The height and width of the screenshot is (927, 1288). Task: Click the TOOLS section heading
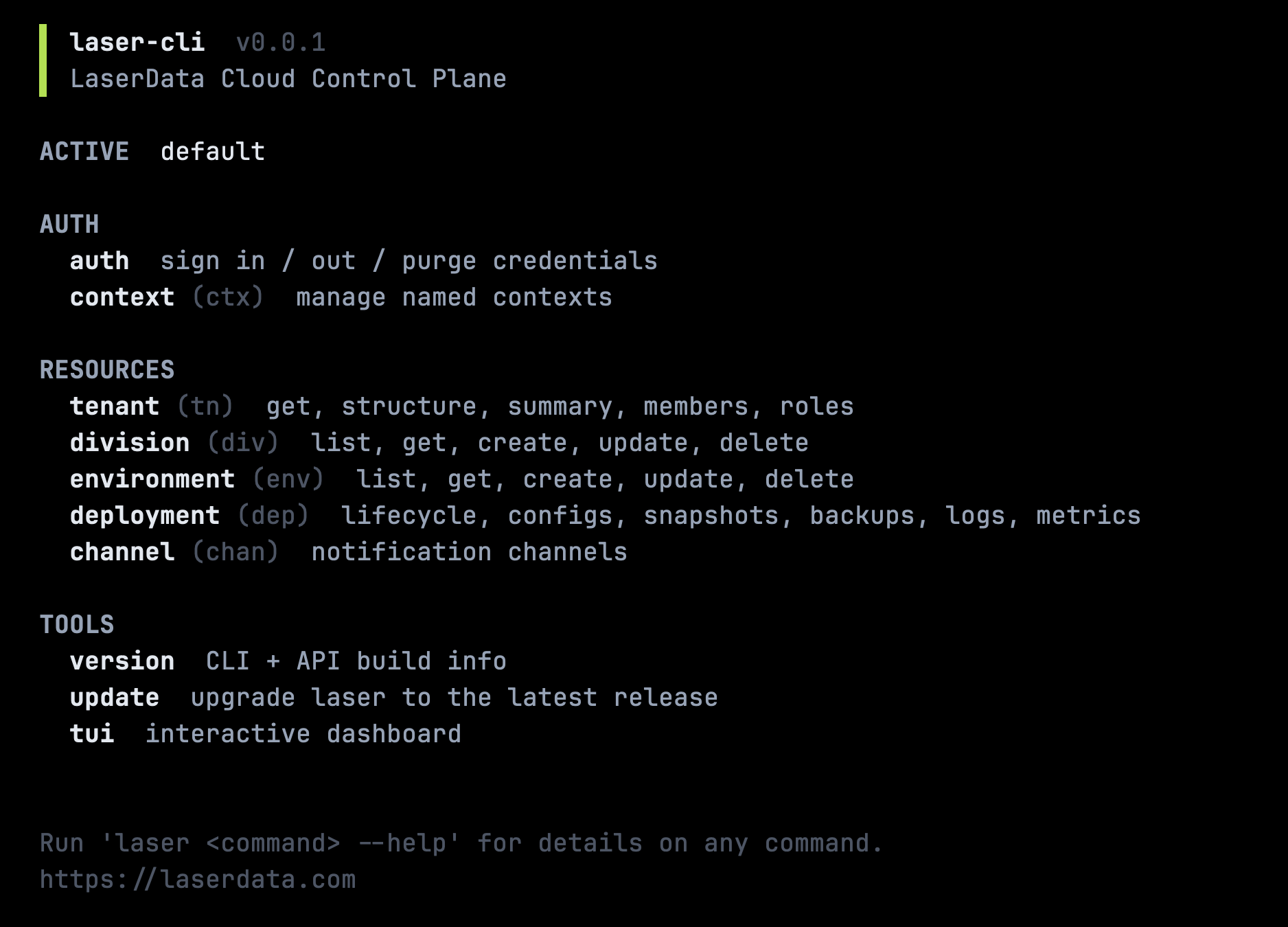pos(77,625)
